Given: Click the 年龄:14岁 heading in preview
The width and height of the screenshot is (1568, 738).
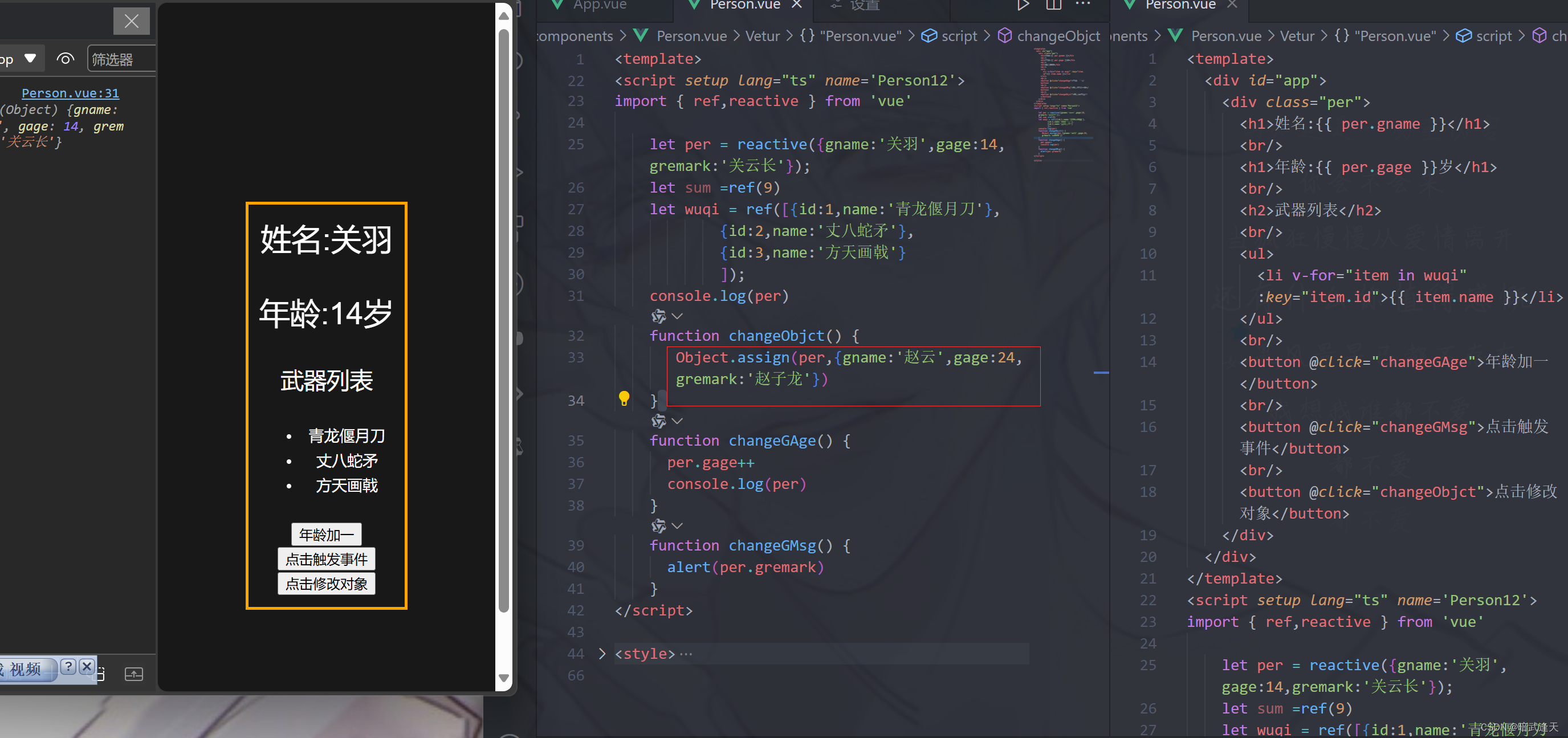Looking at the screenshot, I should coord(325,314).
